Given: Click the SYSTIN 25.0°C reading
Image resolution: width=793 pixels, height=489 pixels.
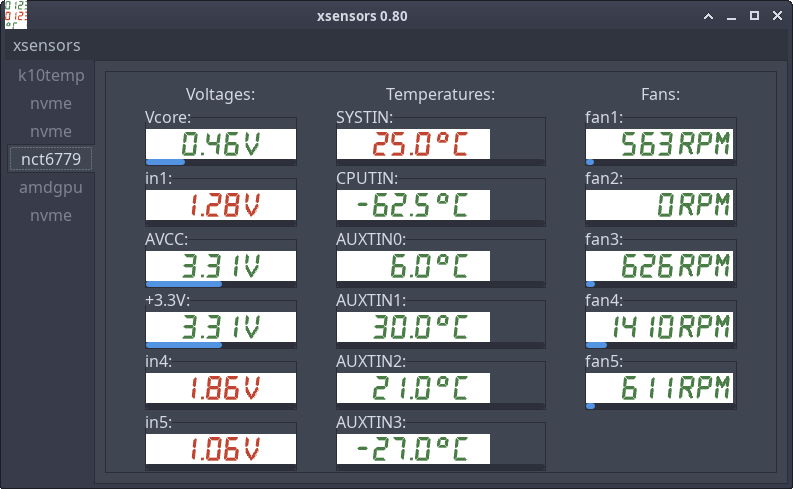Looking at the screenshot, I should [413, 144].
